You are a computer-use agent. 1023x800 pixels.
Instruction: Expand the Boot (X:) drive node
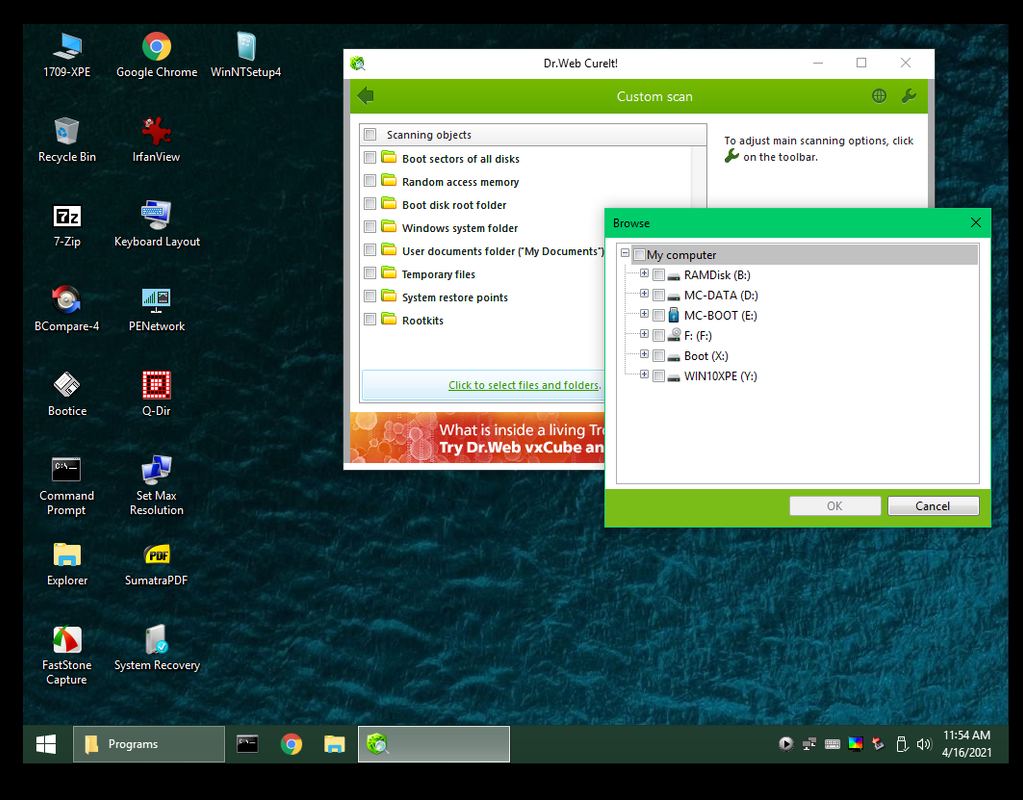(645, 354)
